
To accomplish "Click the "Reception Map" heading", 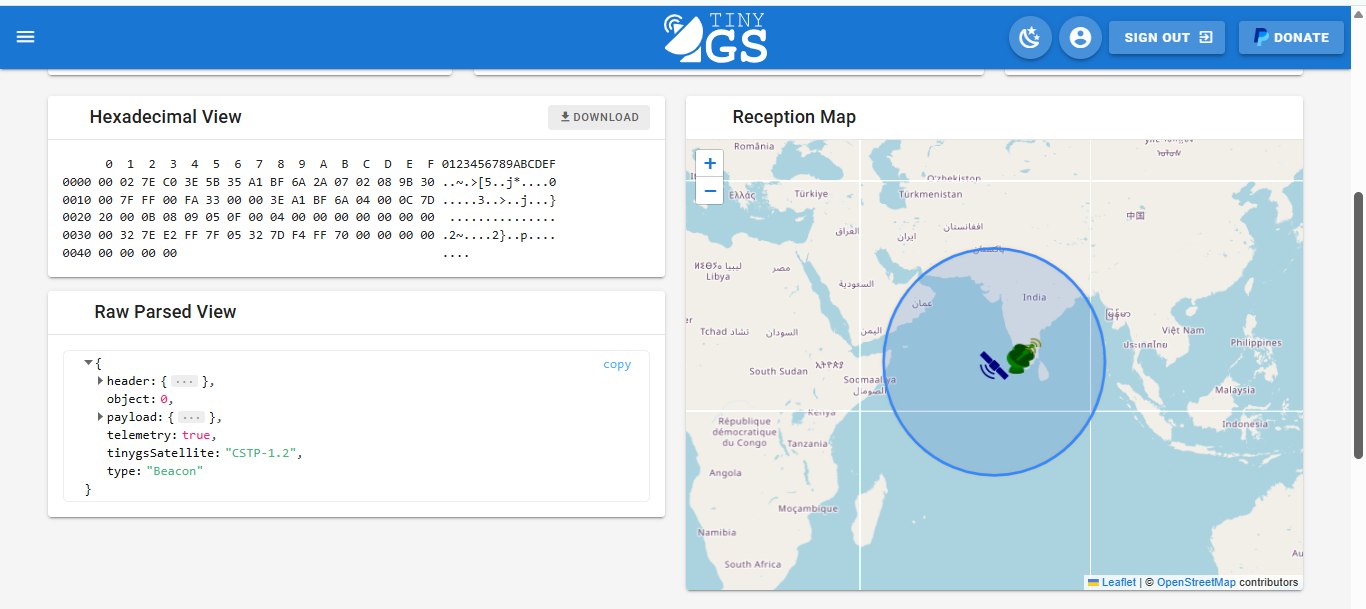I will 794,117.
